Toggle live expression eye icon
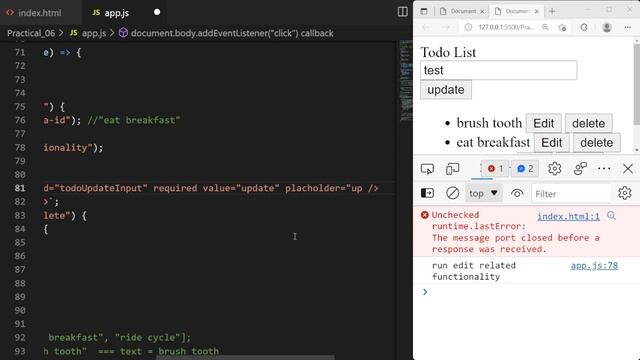This screenshot has height=360, width=640. coord(517,193)
